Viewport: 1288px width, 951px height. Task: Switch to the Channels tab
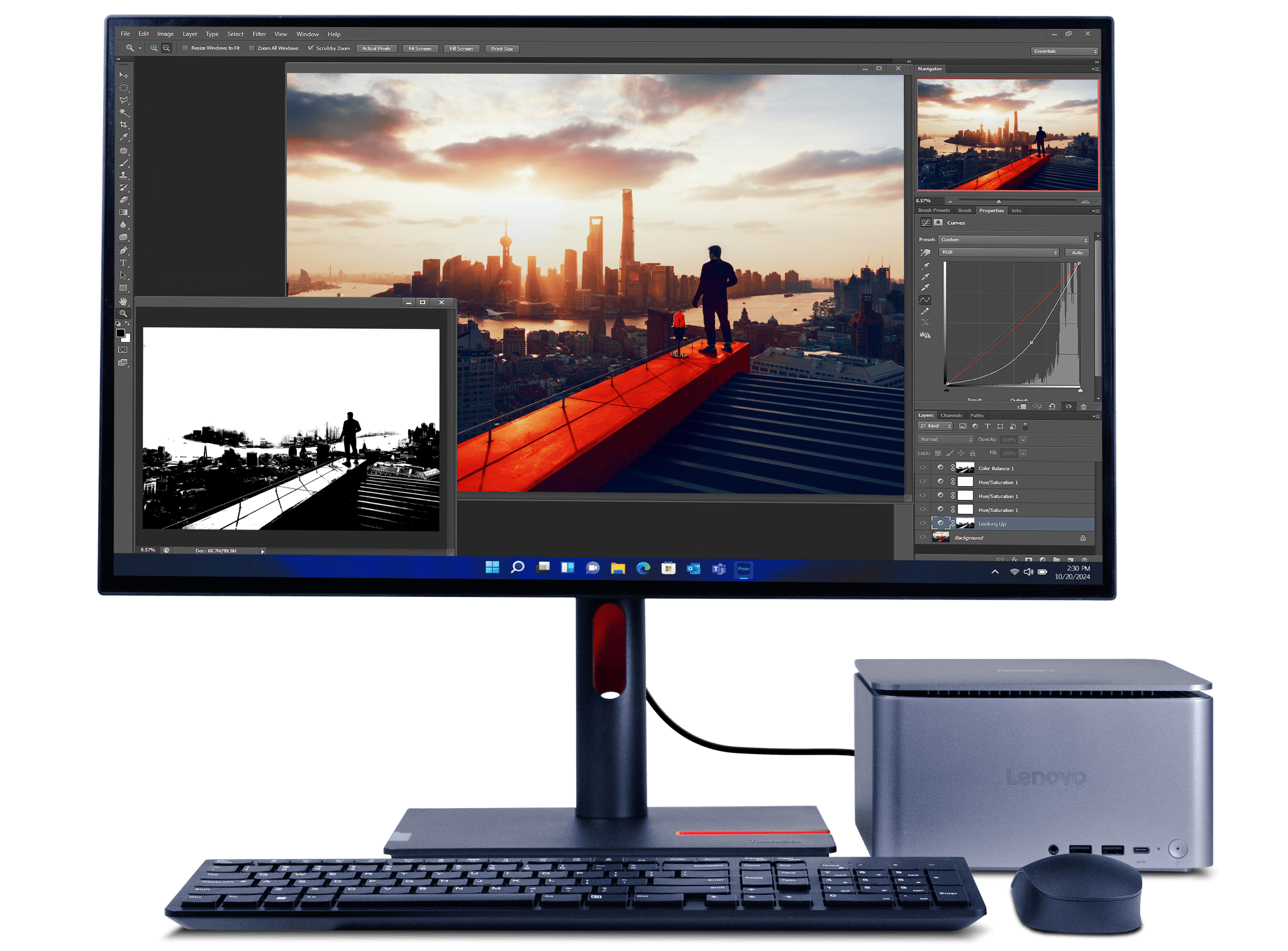coord(951,416)
